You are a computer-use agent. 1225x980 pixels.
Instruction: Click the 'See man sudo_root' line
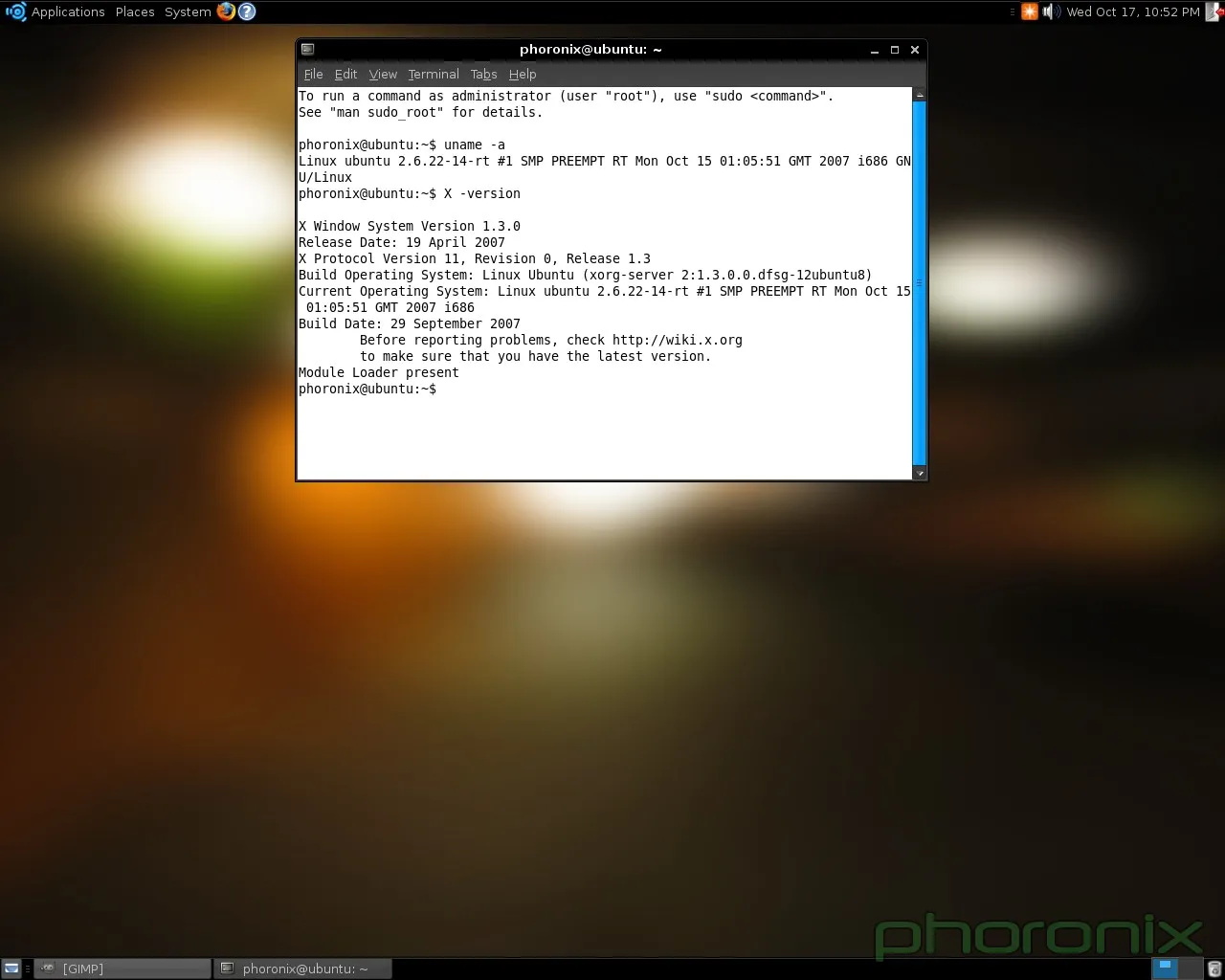coord(421,112)
